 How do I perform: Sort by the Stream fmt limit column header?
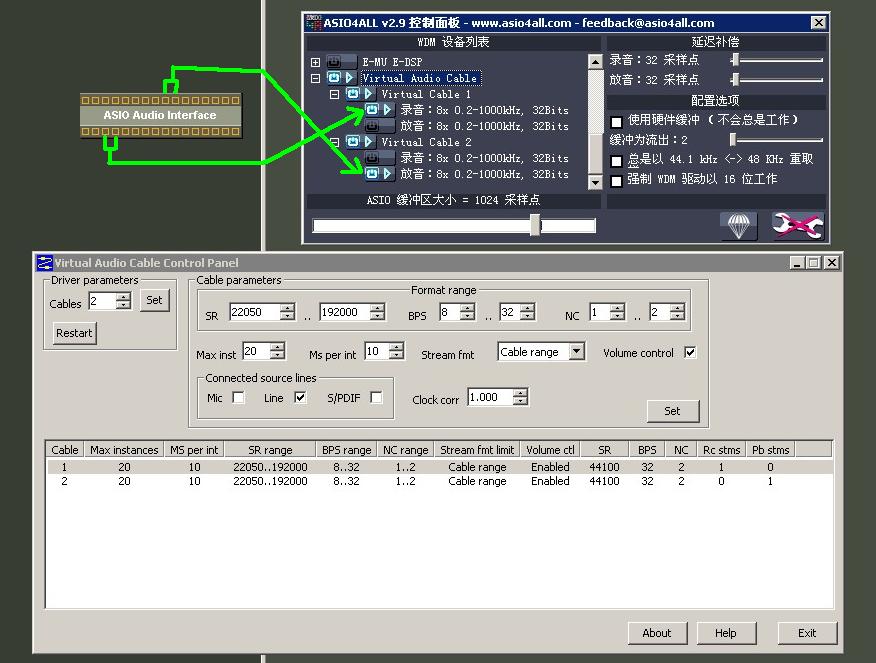tap(477, 450)
